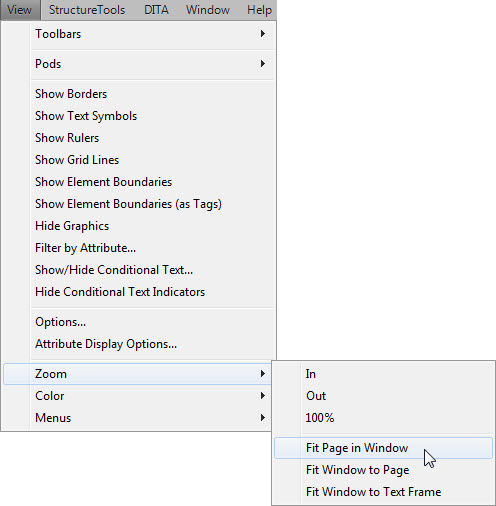This screenshot has width=496, height=506.
Task: Open the DITA menu
Action: point(156,10)
